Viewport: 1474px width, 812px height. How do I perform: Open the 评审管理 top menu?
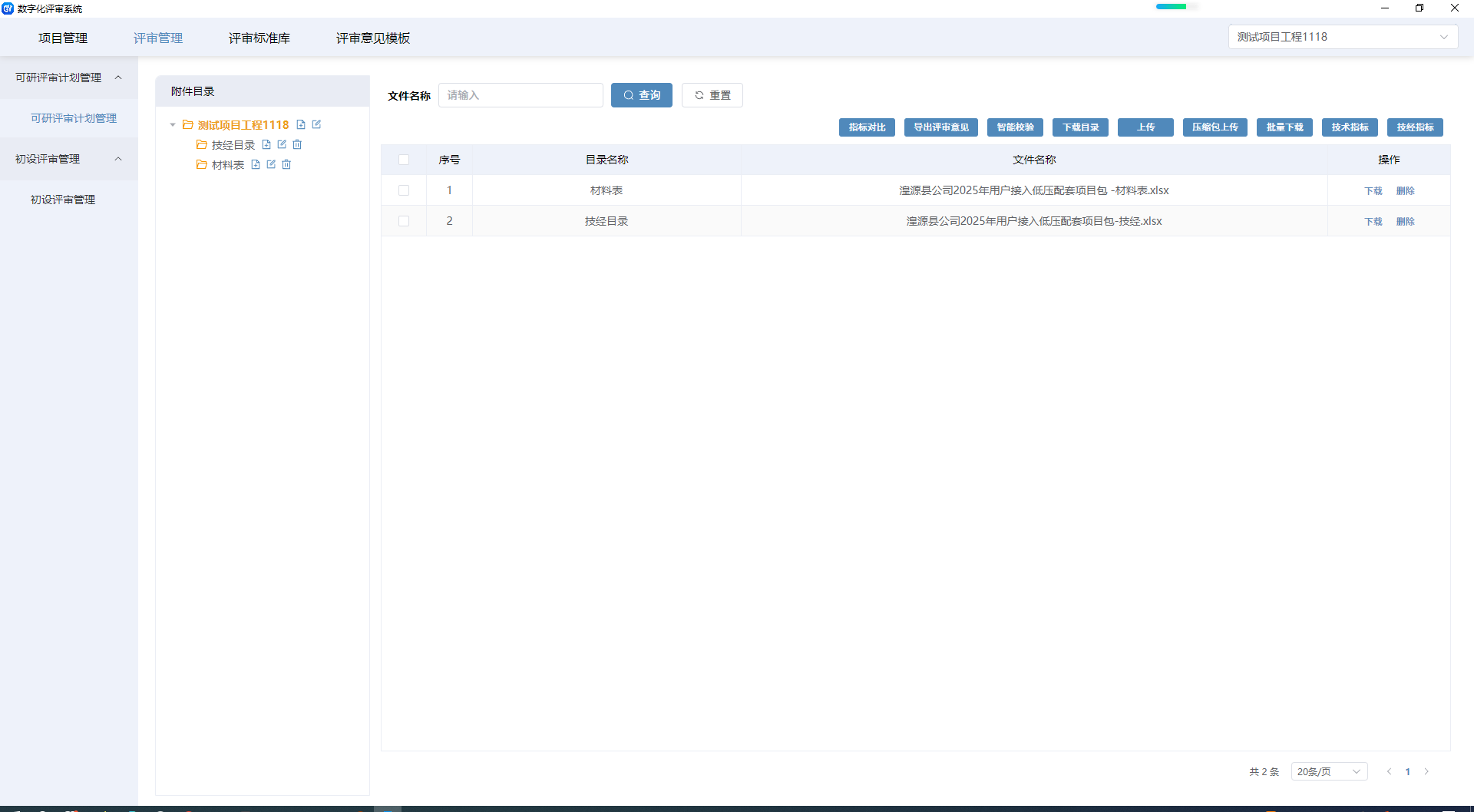pyautogui.click(x=158, y=38)
